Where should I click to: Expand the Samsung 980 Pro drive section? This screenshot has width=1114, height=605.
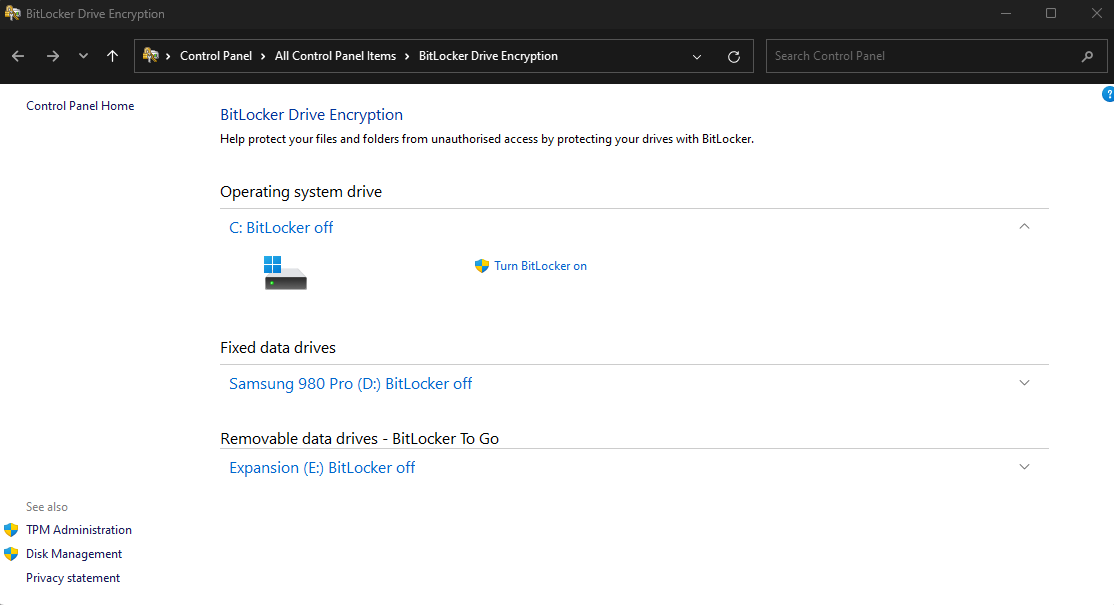click(x=1024, y=382)
